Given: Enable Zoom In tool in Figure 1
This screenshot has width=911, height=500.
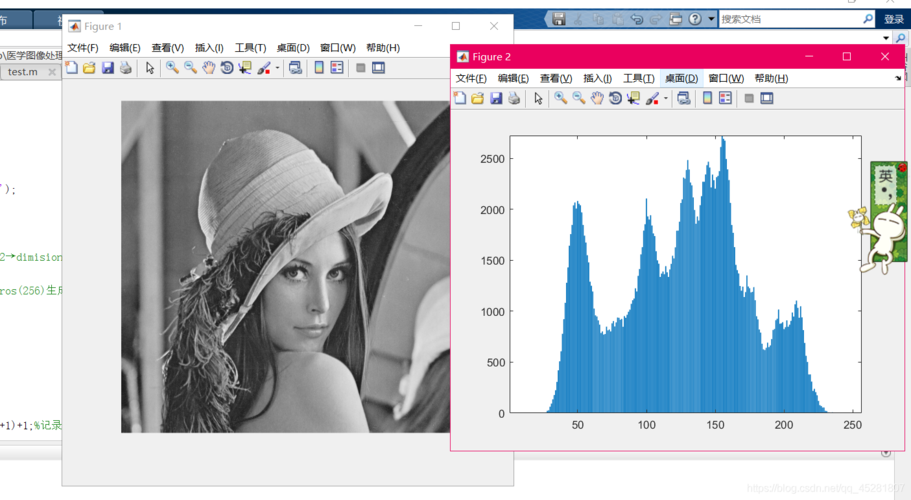Looking at the screenshot, I should [x=172, y=68].
